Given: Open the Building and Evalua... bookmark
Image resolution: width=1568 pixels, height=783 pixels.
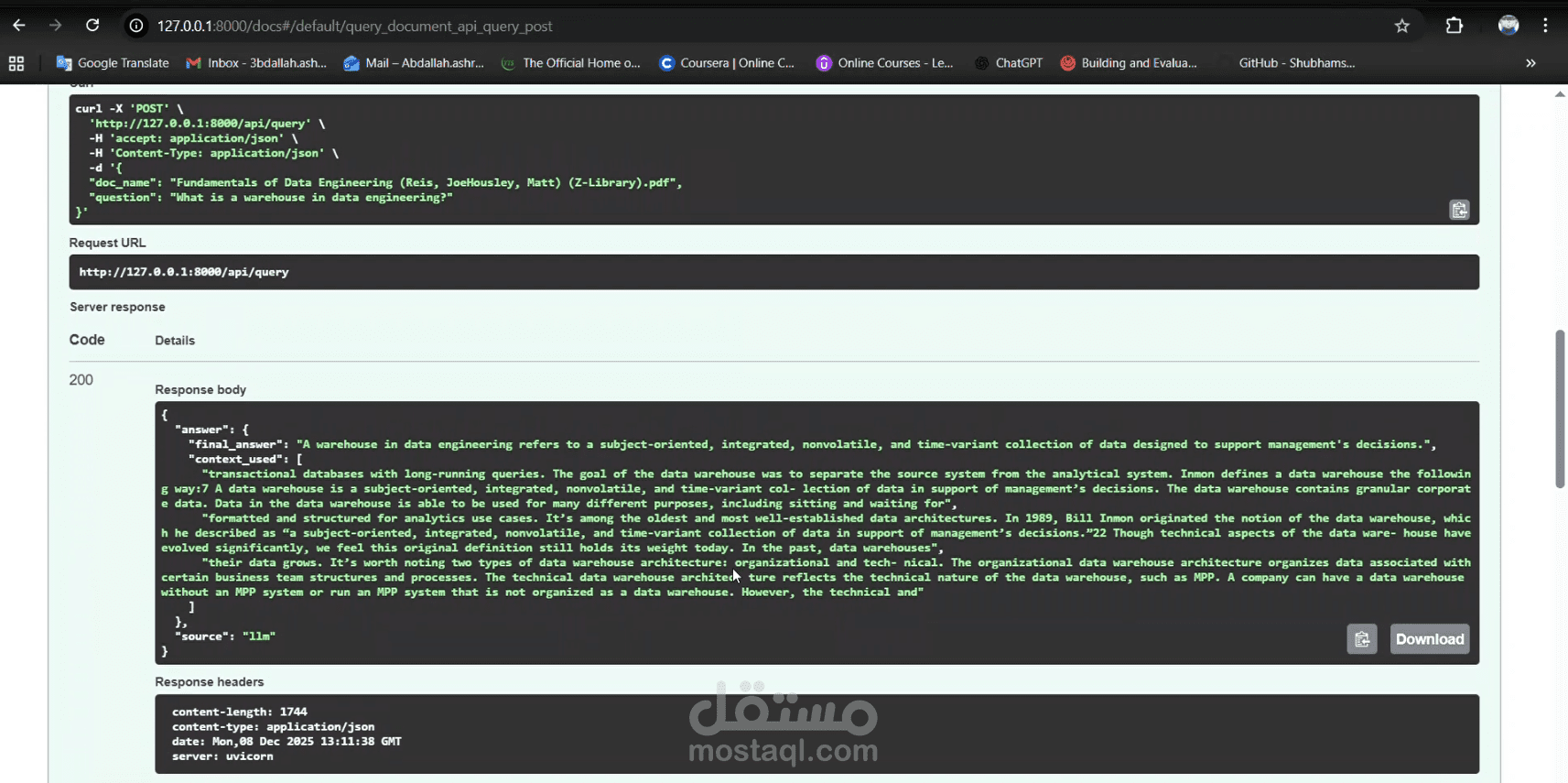Looking at the screenshot, I should (1129, 63).
